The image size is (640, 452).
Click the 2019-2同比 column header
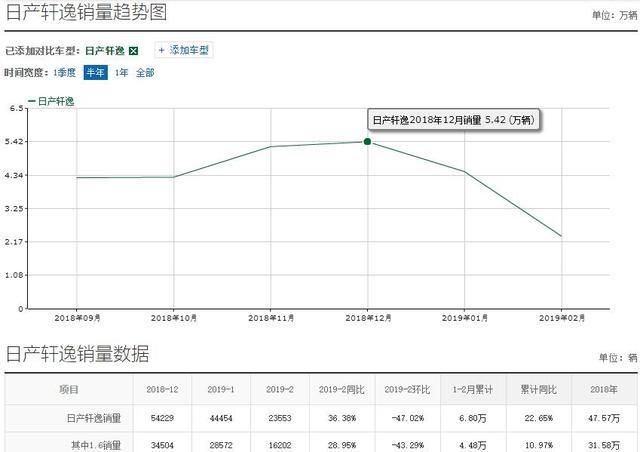[342, 389]
